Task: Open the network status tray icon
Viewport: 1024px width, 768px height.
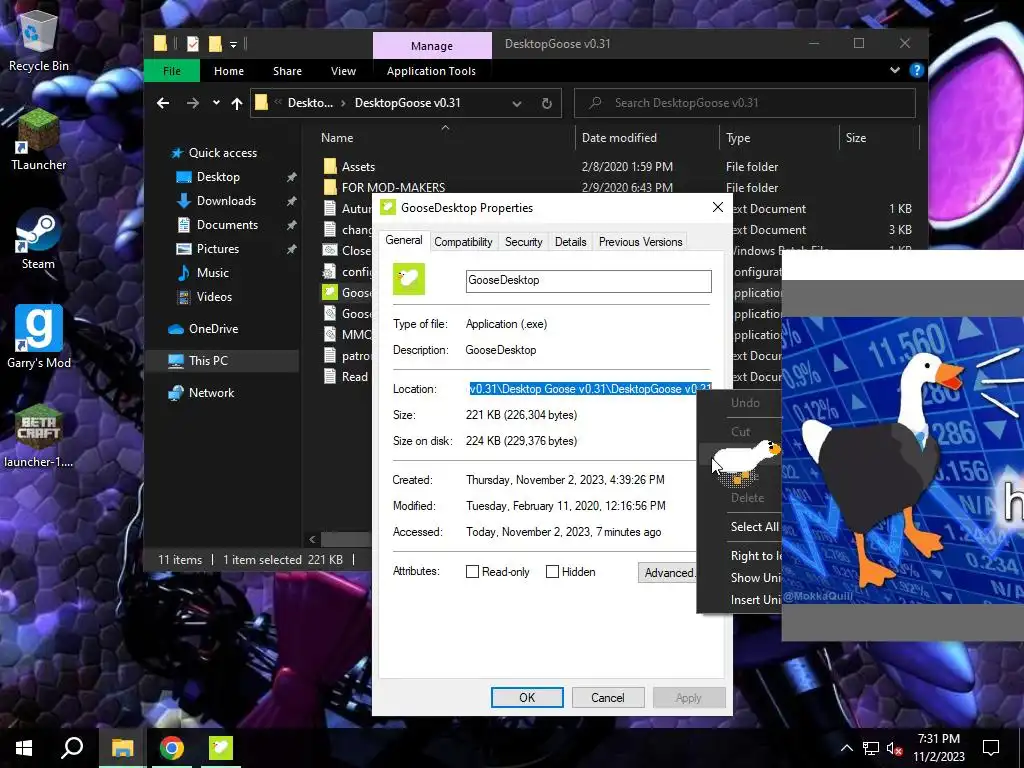Action: [x=871, y=748]
